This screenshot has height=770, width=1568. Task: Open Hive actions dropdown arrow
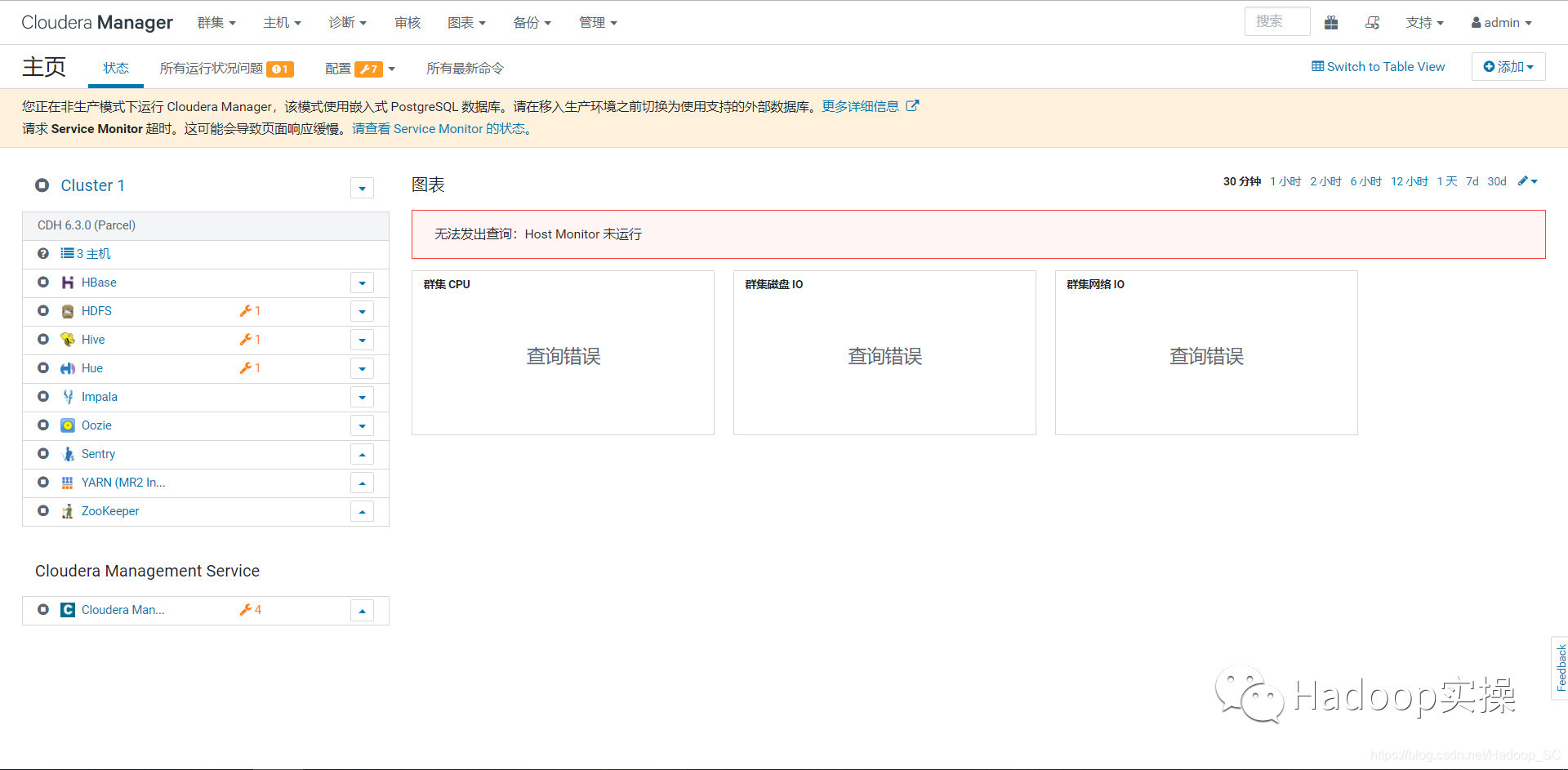(x=362, y=340)
